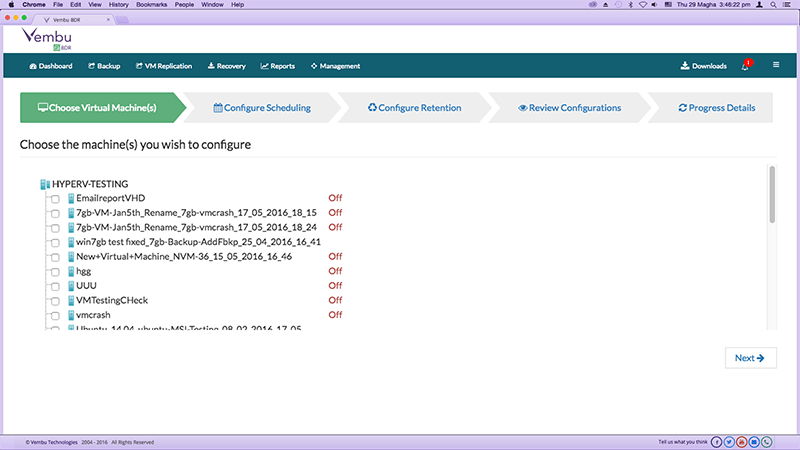
Task: Check the VMTestingCHeck checkbox
Action: click(55, 302)
